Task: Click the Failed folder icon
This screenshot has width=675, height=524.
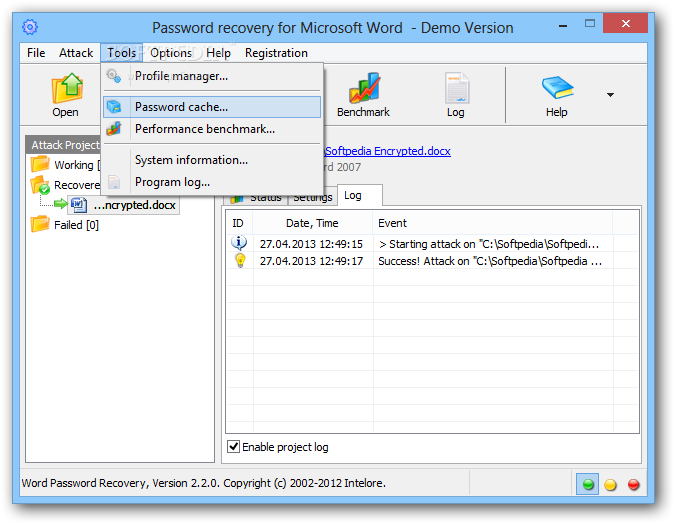Action: point(40,224)
